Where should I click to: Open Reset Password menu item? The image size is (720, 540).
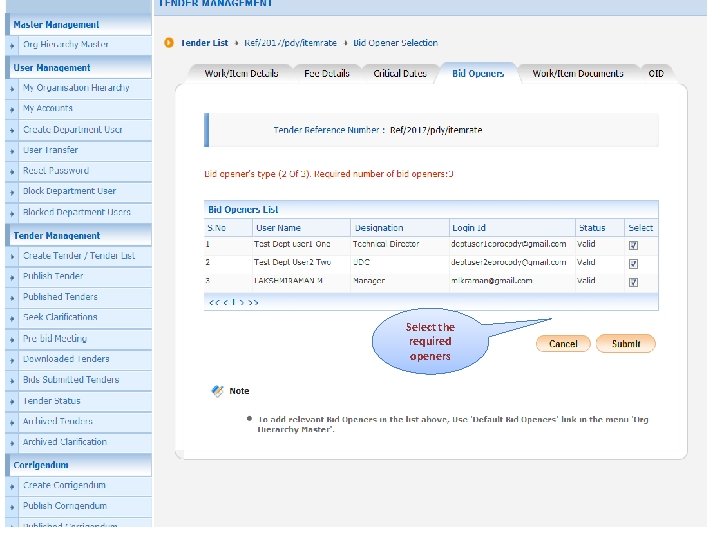(56, 170)
